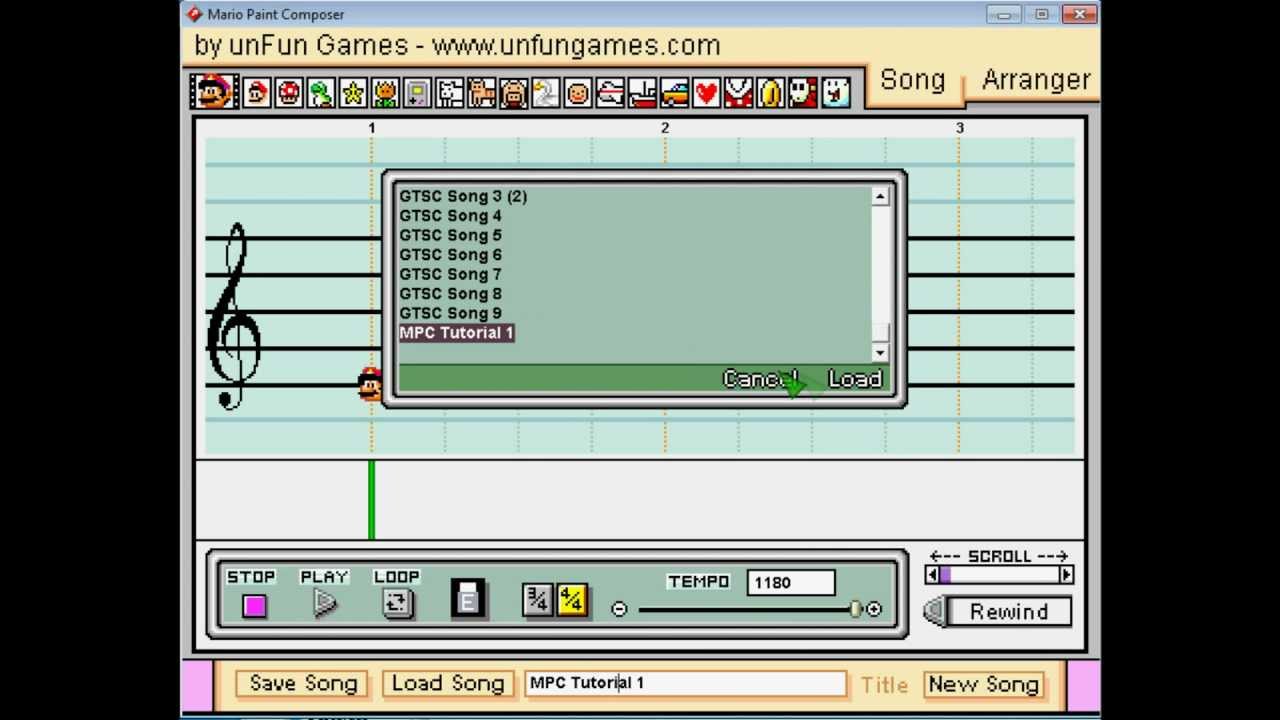The image size is (1280, 720).
Task: Click the pink Stop button
Action: [x=254, y=606]
